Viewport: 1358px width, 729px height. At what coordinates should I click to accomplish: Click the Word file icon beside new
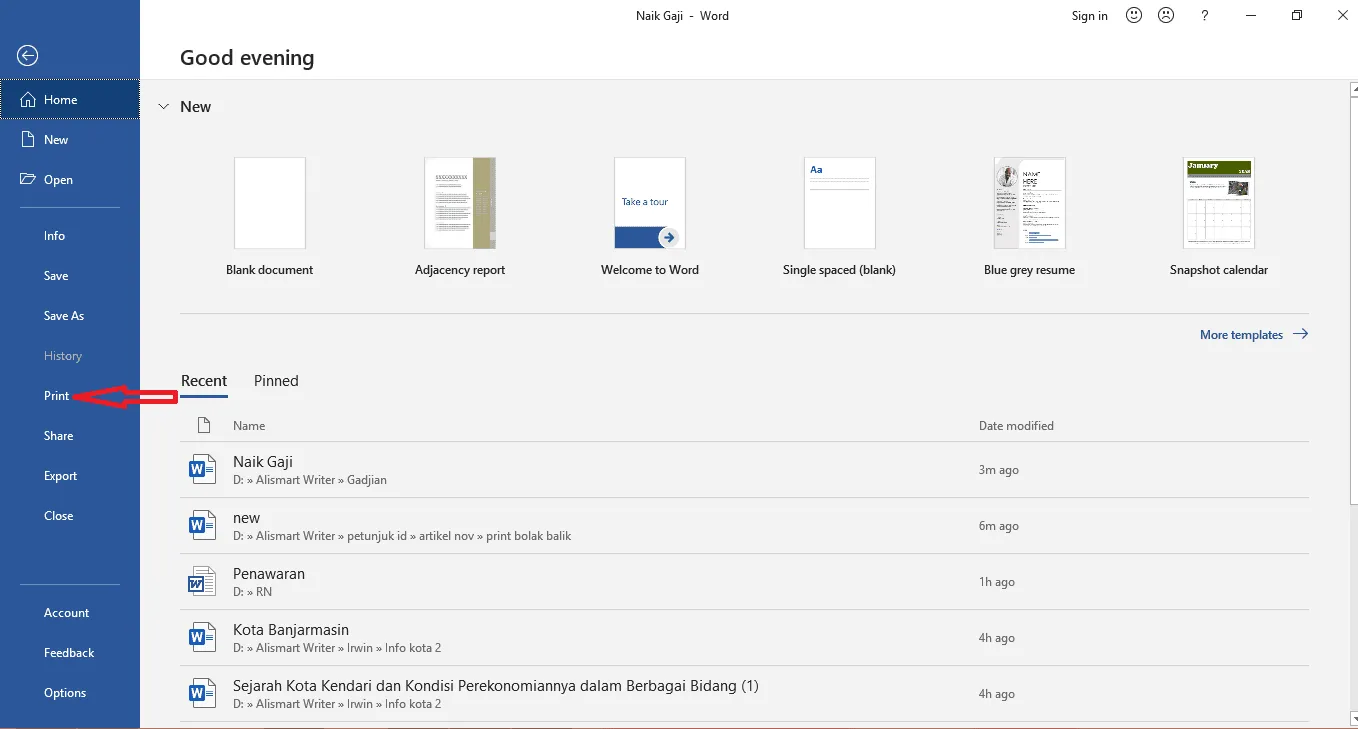202,525
